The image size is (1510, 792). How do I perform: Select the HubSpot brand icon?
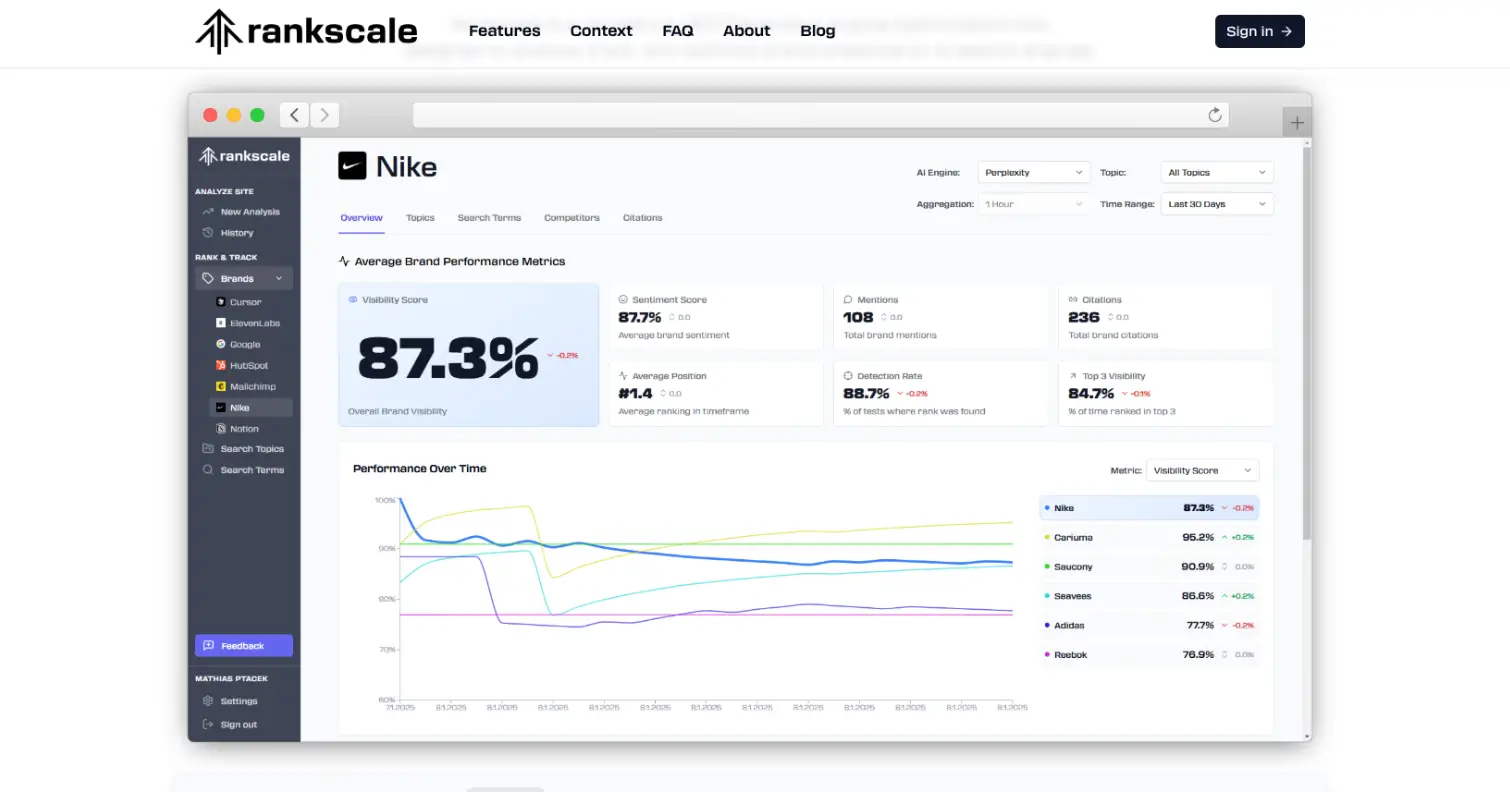click(221, 365)
